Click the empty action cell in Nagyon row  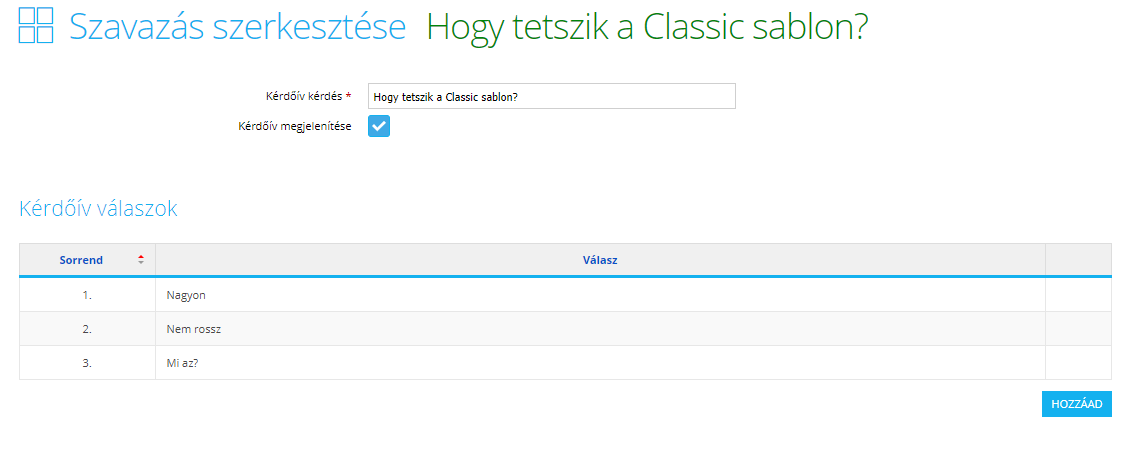tap(1078, 295)
